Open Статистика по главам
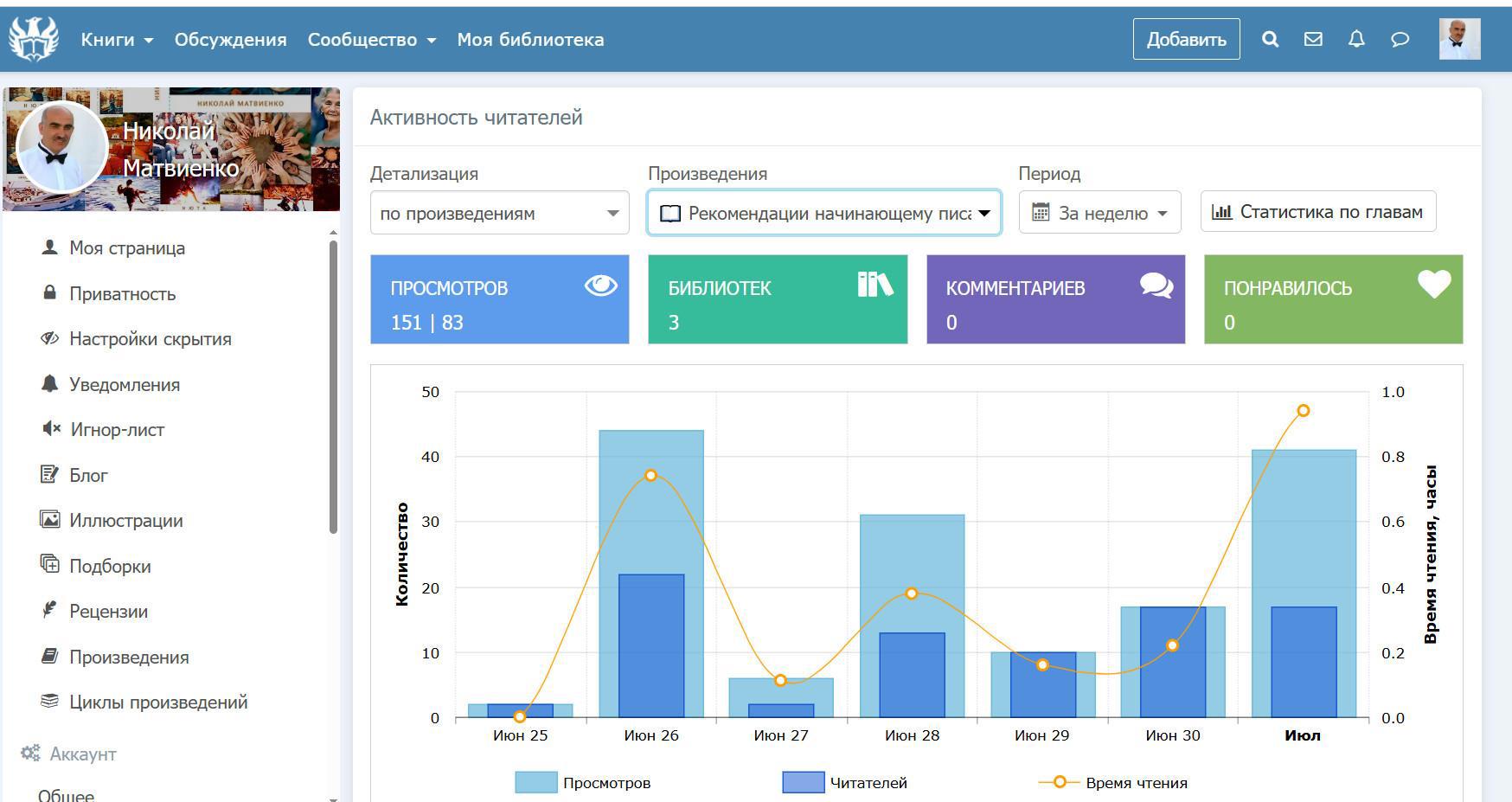 coord(1317,212)
